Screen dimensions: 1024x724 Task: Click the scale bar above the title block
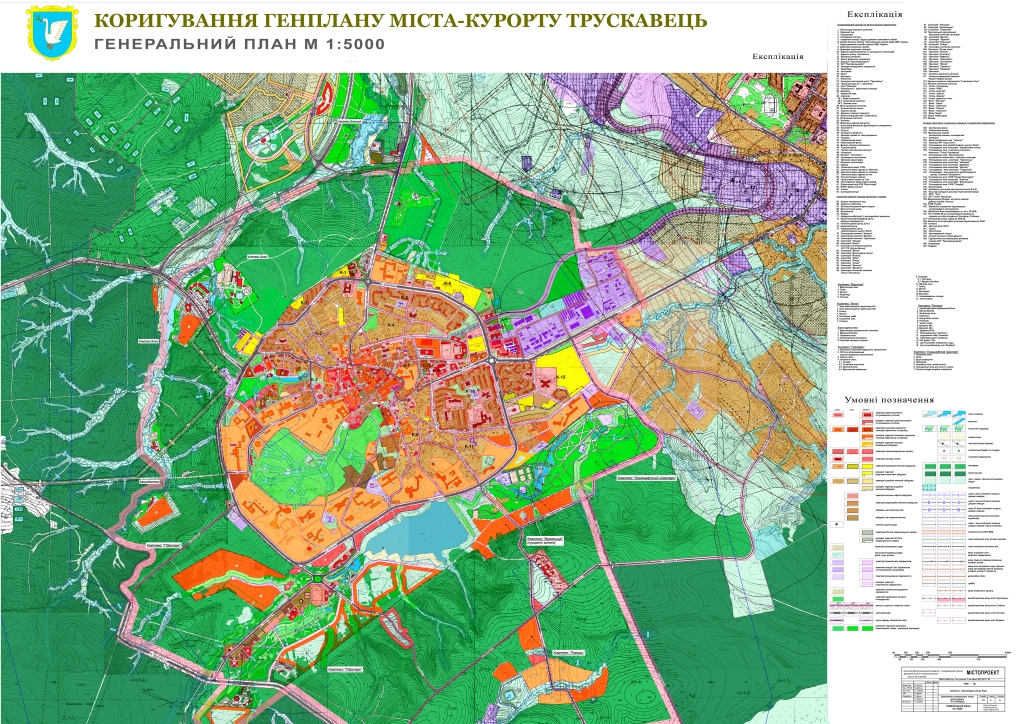950,655
